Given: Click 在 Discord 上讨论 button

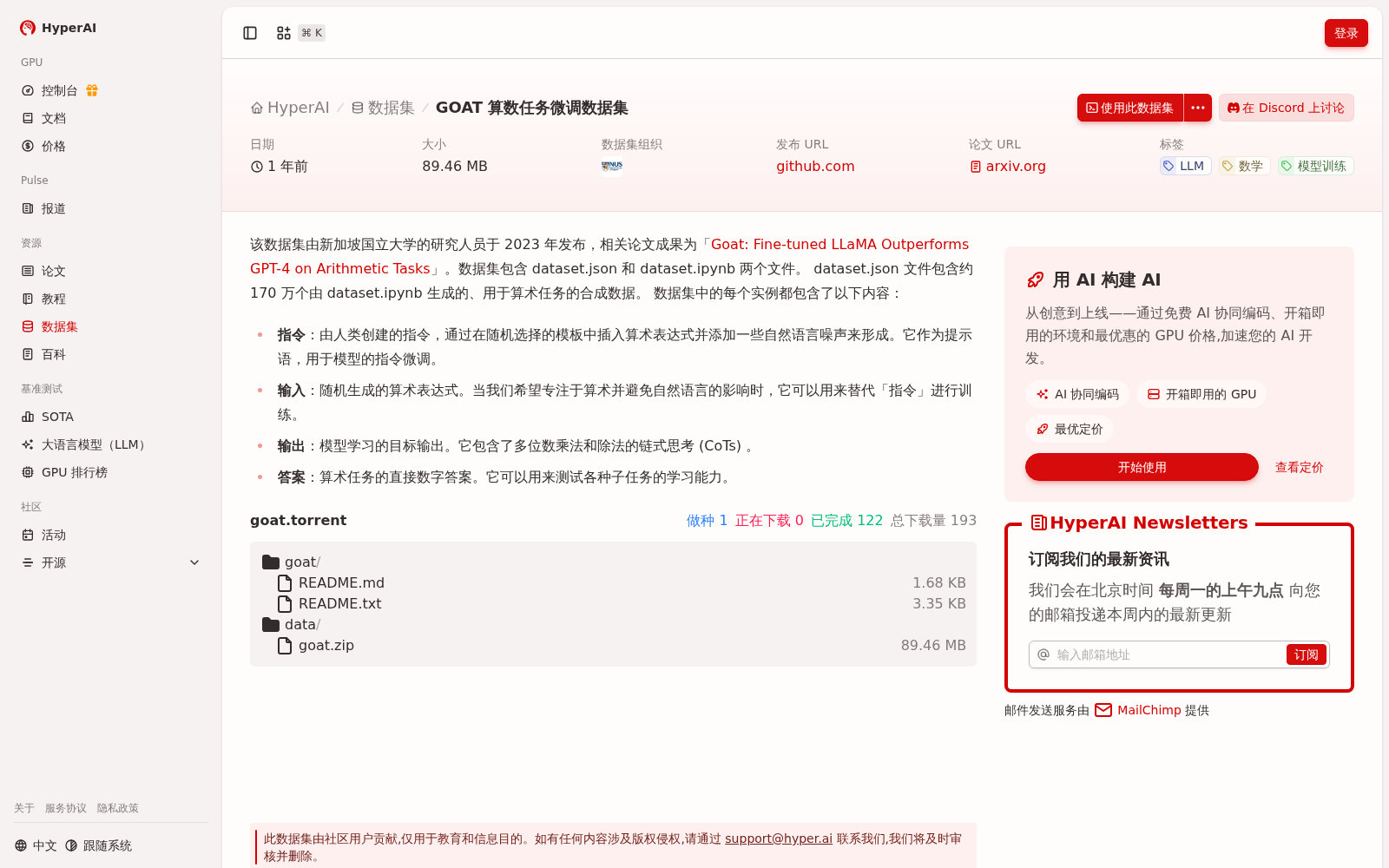Looking at the screenshot, I should (1286, 108).
